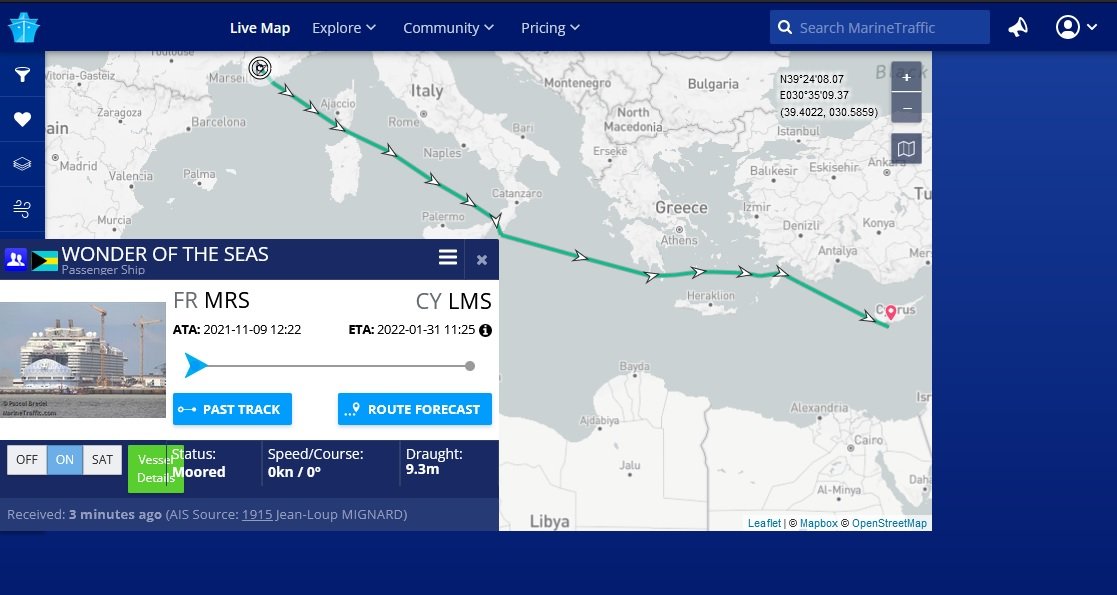Click the ROUTE FORECAST button
The image size is (1117, 595).
click(415, 409)
